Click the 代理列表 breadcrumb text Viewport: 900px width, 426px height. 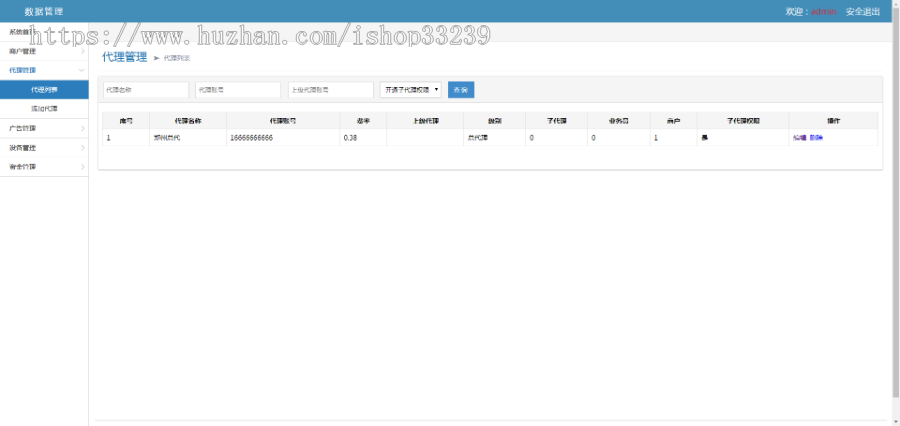pos(177,58)
